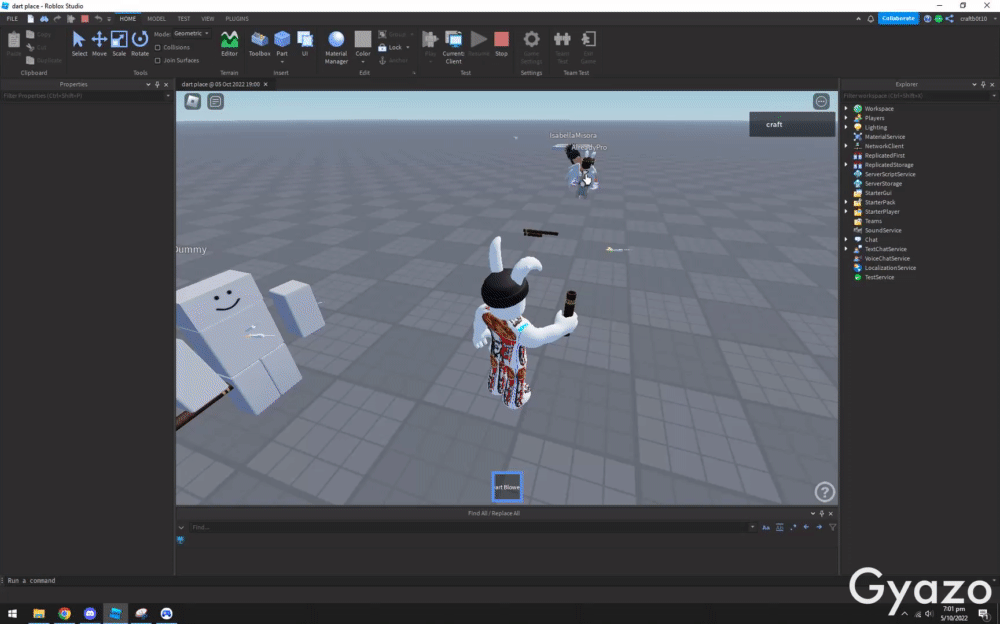Expand the Players tree node
This screenshot has height=624, width=1000.
coord(846,118)
